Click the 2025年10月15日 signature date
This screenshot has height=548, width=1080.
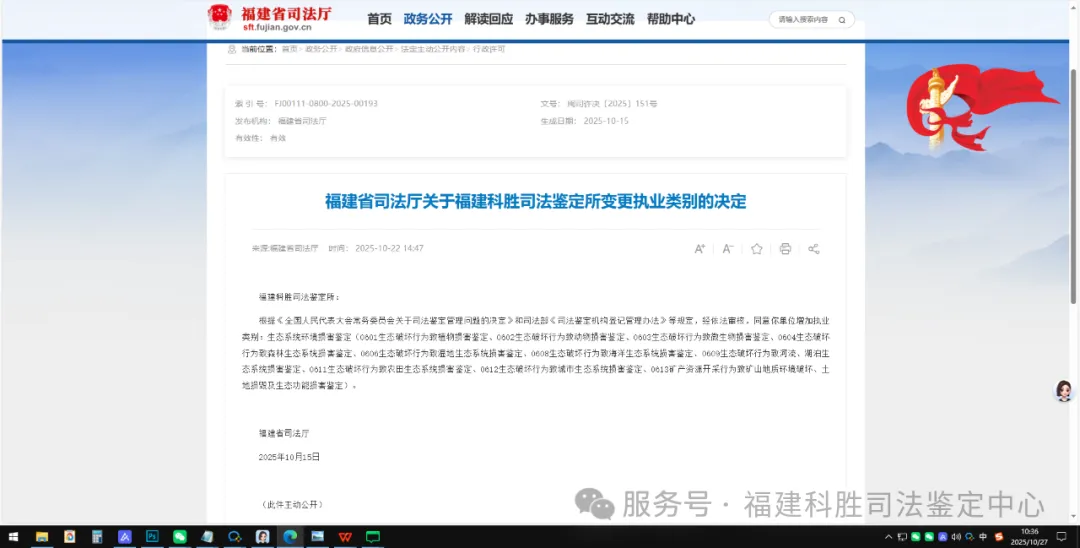point(289,457)
